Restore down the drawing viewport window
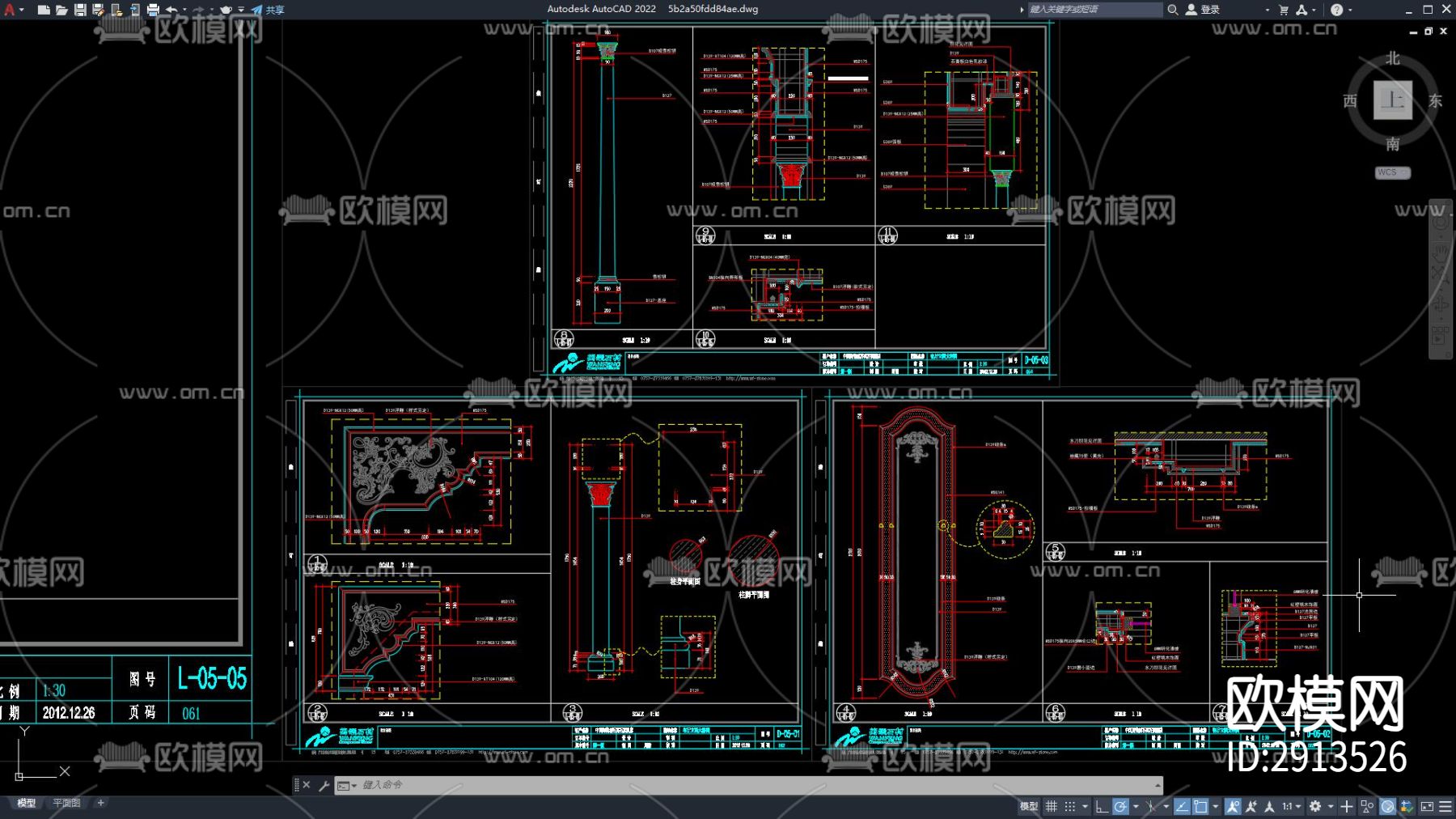 (1428, 32)
